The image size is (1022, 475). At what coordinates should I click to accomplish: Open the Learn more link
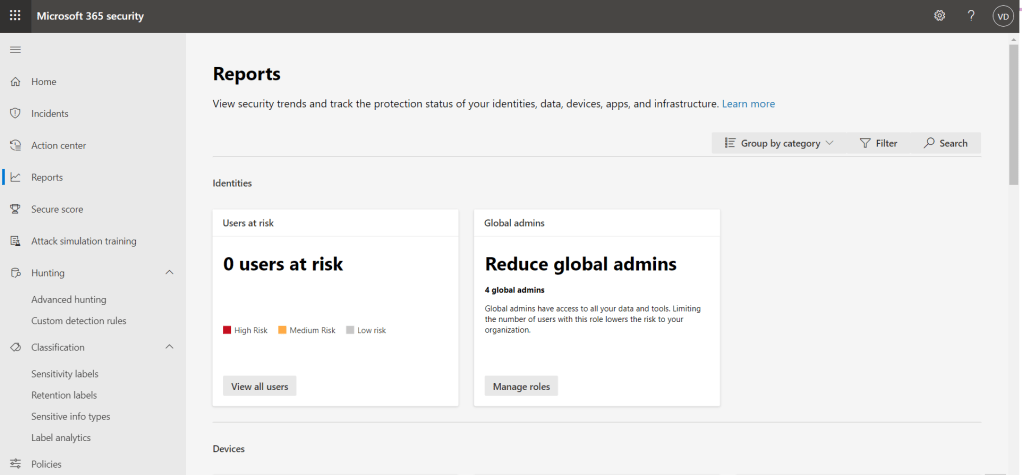748,104
